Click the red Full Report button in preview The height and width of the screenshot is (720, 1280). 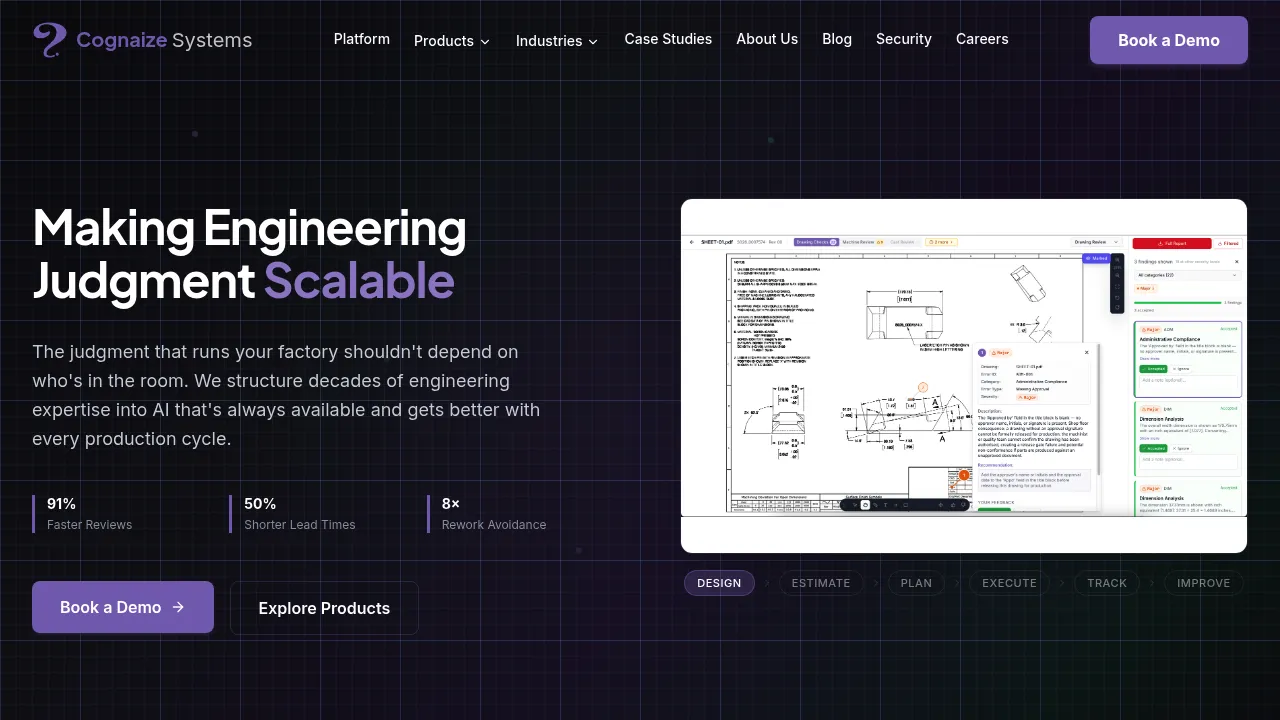(1171, 243)
